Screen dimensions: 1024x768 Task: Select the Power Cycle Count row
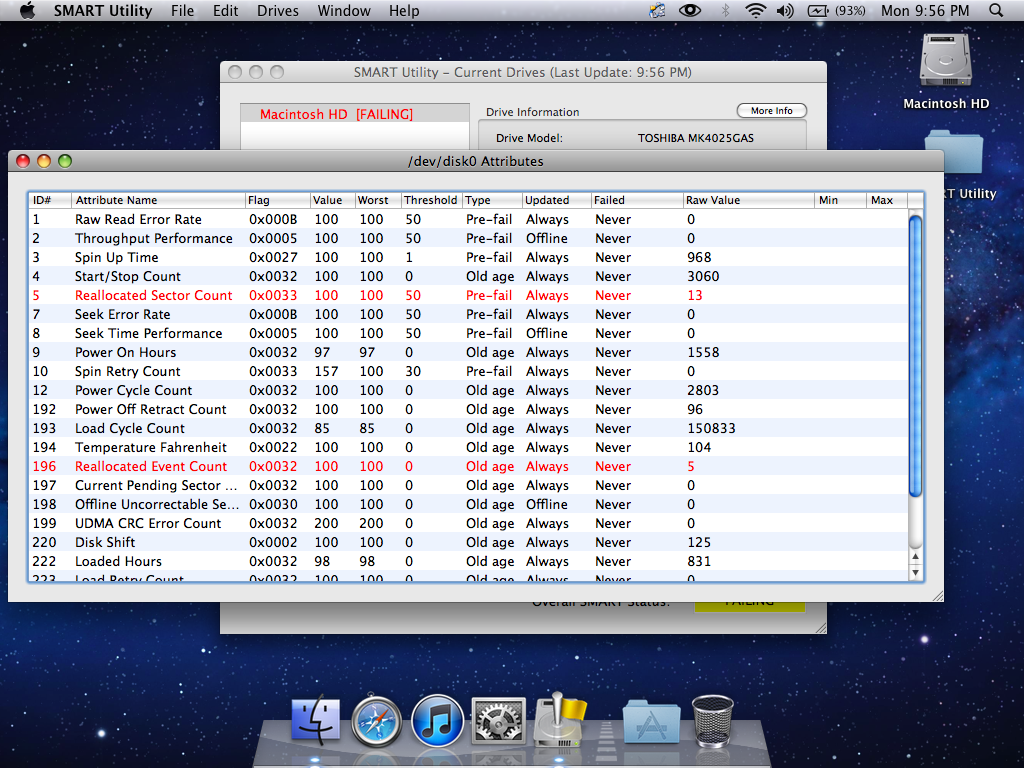[x=468, y=390]
